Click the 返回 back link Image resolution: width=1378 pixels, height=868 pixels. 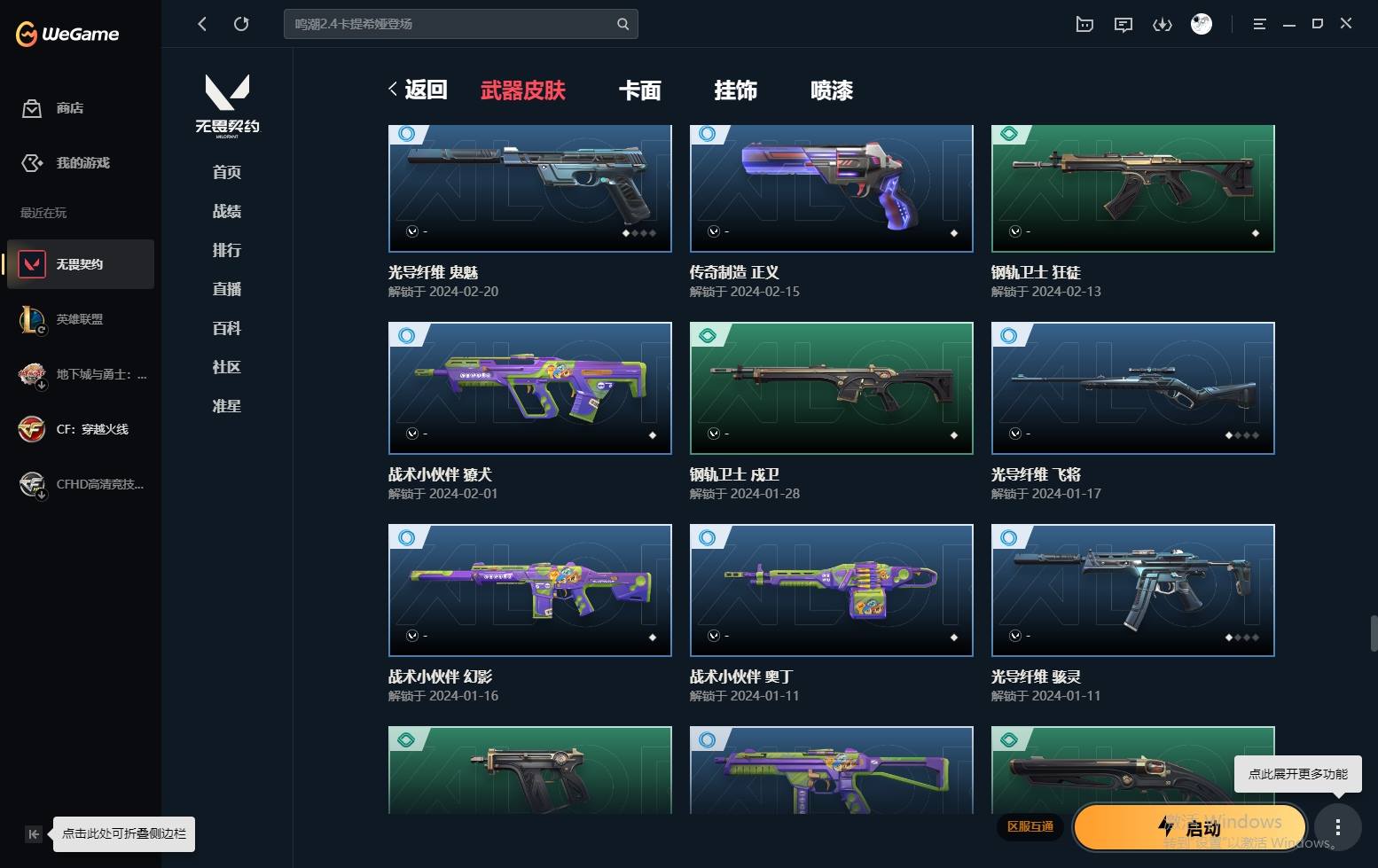[x=418, y=90]
